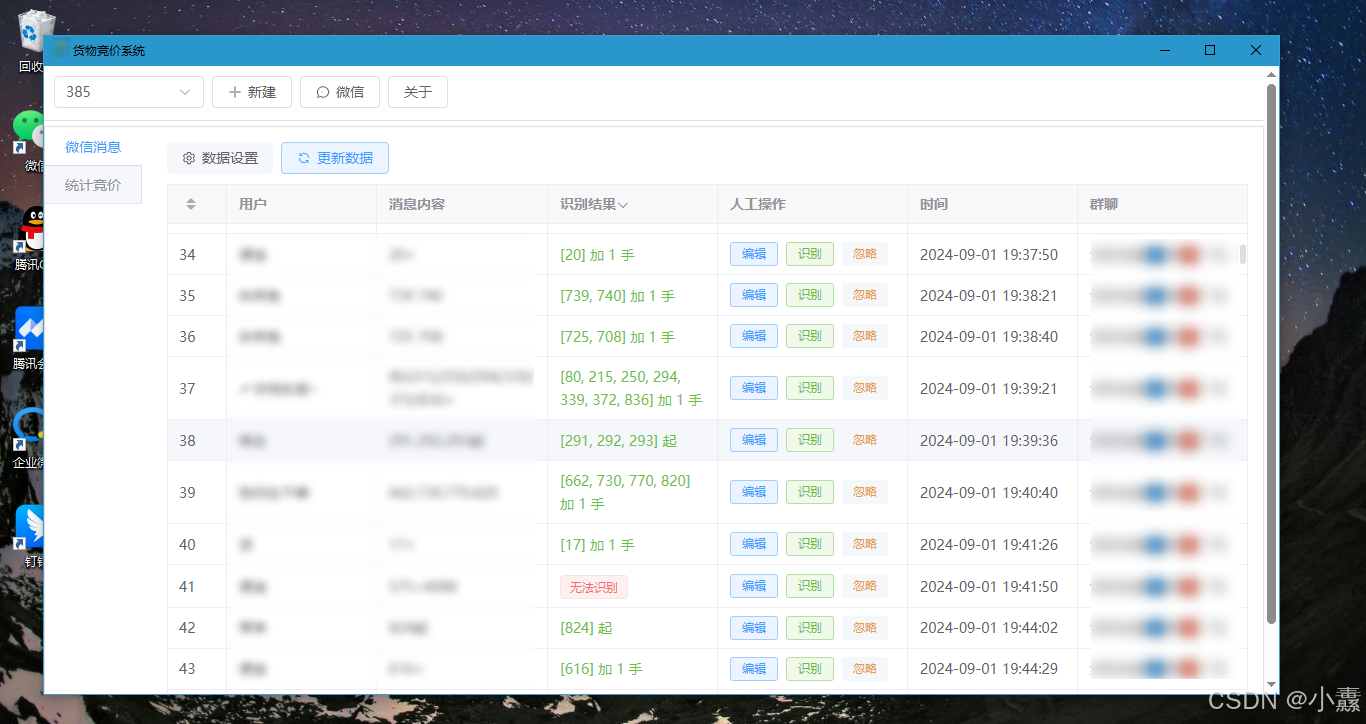Viewport: 1366px width, 724px height.
Task: Click 识别 in row 43
Action: [810, 669]
